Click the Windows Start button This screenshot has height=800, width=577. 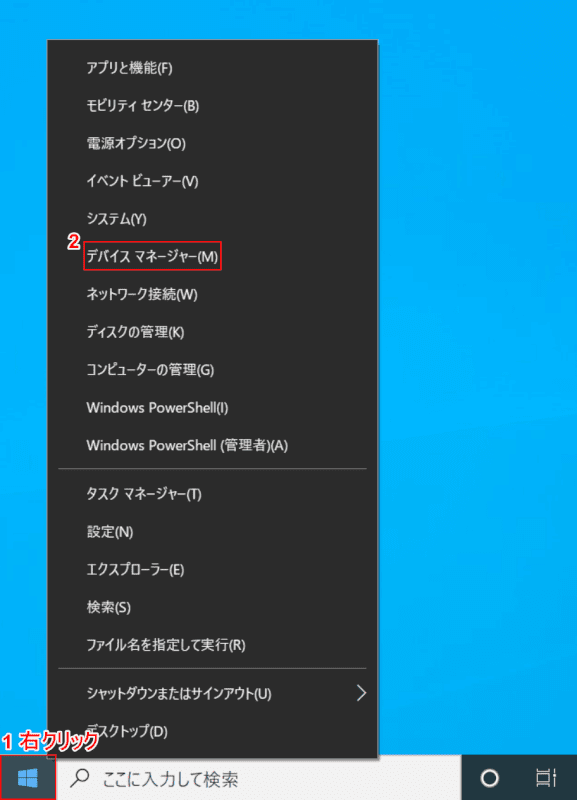coord(28,778)
